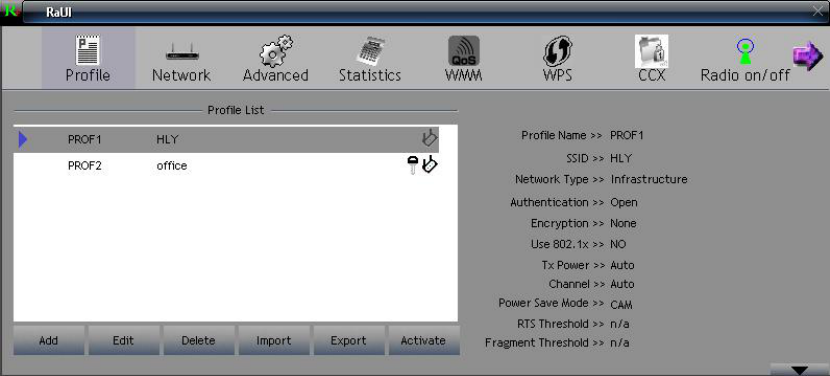Switch to the Statistics tab label

click(x=370, y=75)
